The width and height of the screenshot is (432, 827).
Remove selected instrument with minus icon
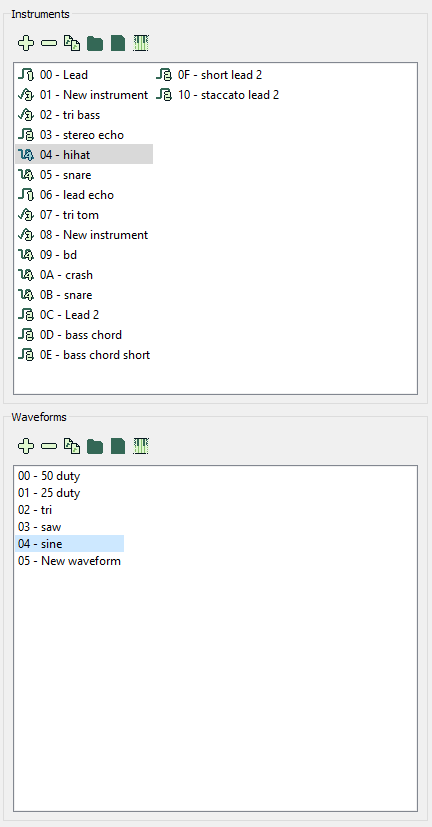(49, 43)
